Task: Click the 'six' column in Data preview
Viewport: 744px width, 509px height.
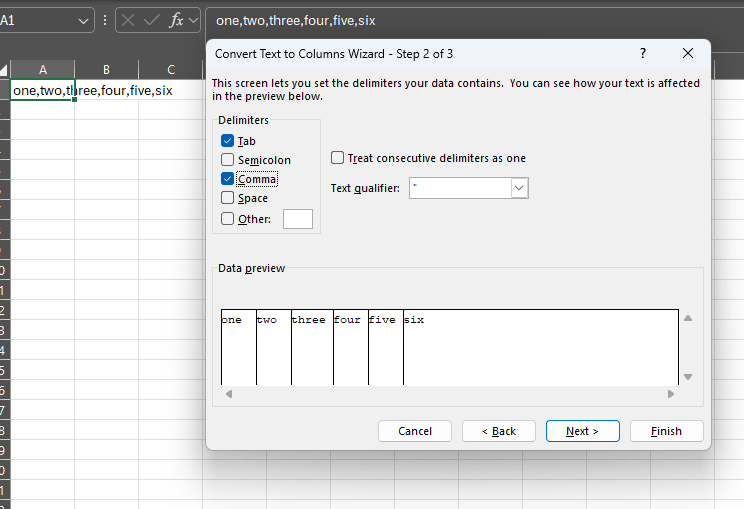Action: (541, 347)
